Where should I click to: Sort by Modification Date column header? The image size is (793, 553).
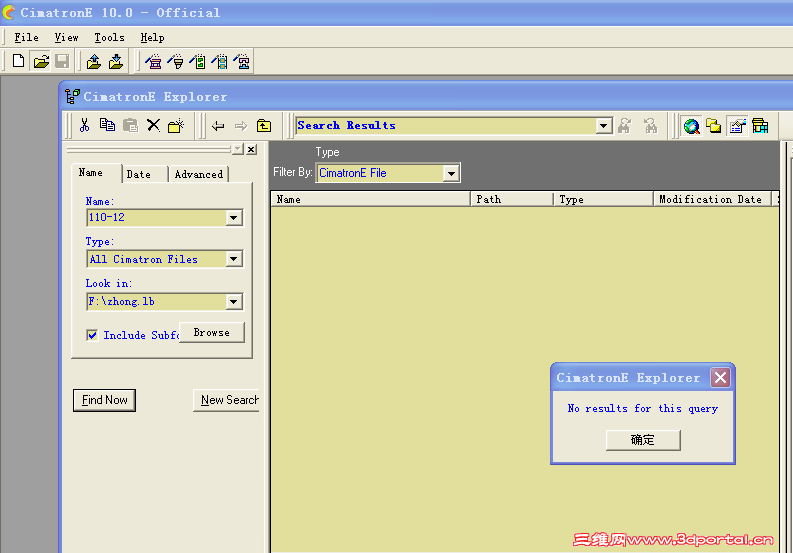point(712,199)
